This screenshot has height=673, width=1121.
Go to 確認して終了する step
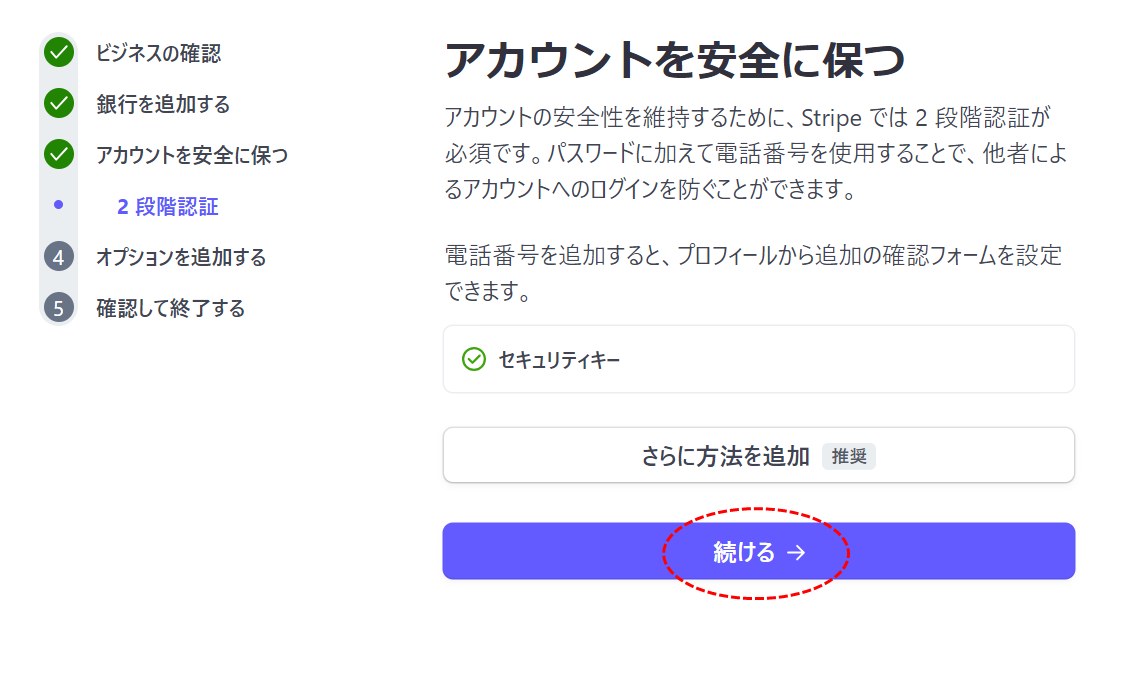pyautogui.click(x=171, y=308)
